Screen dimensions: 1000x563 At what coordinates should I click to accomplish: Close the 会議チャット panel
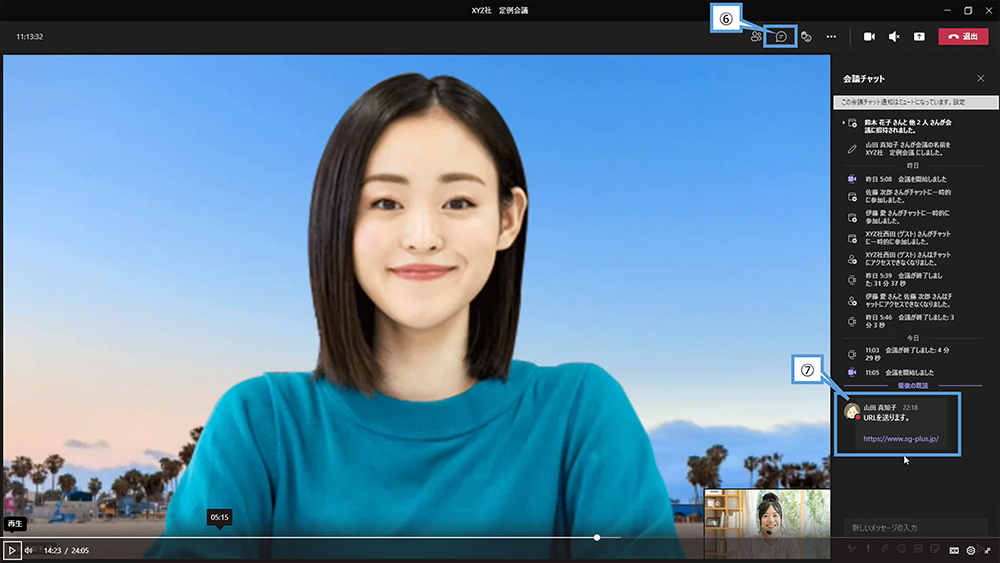point(980,78)
